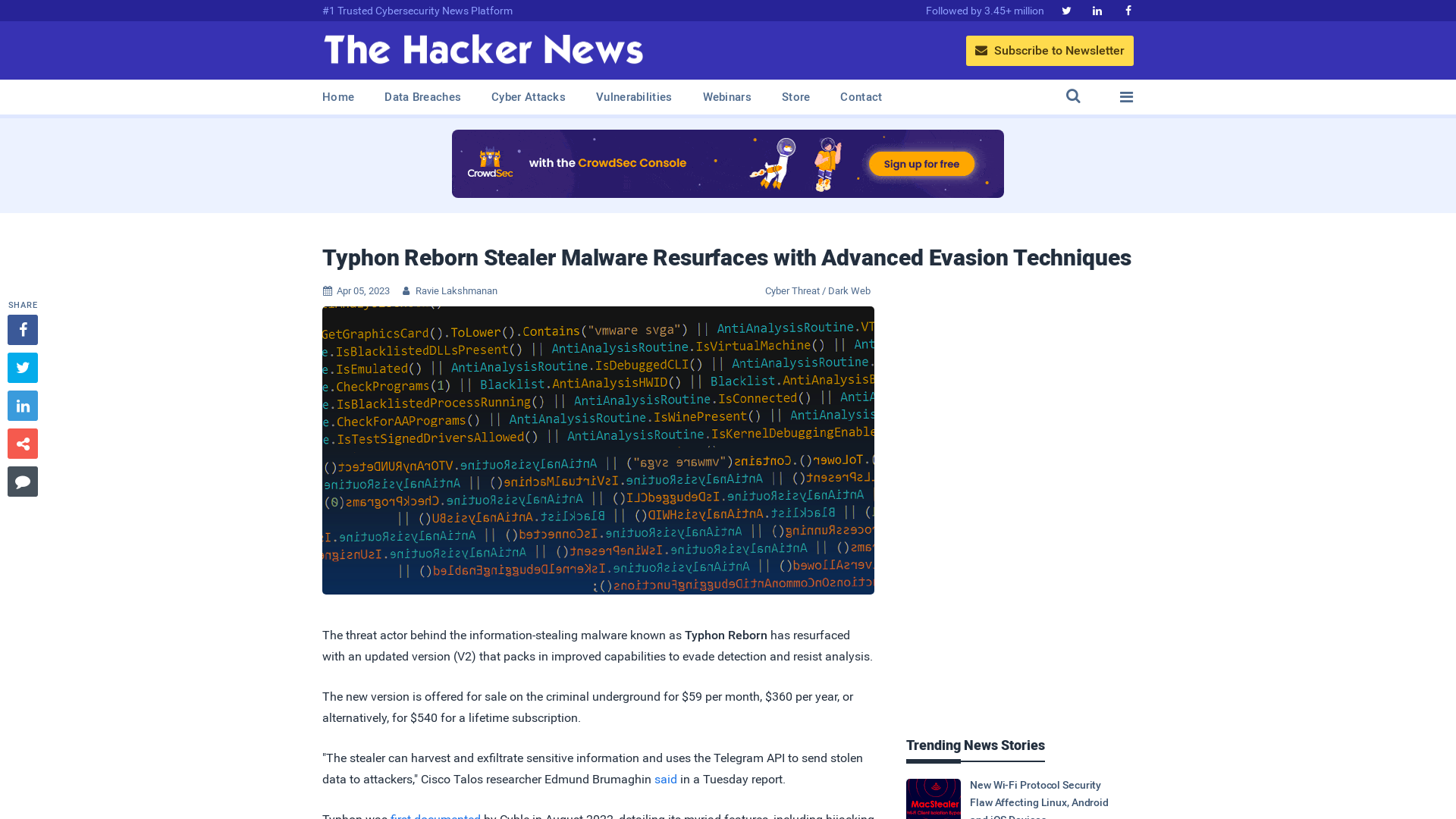Click the LinkedIn share icon
This screenshot has height=819, width=1456.
[22, 406]
